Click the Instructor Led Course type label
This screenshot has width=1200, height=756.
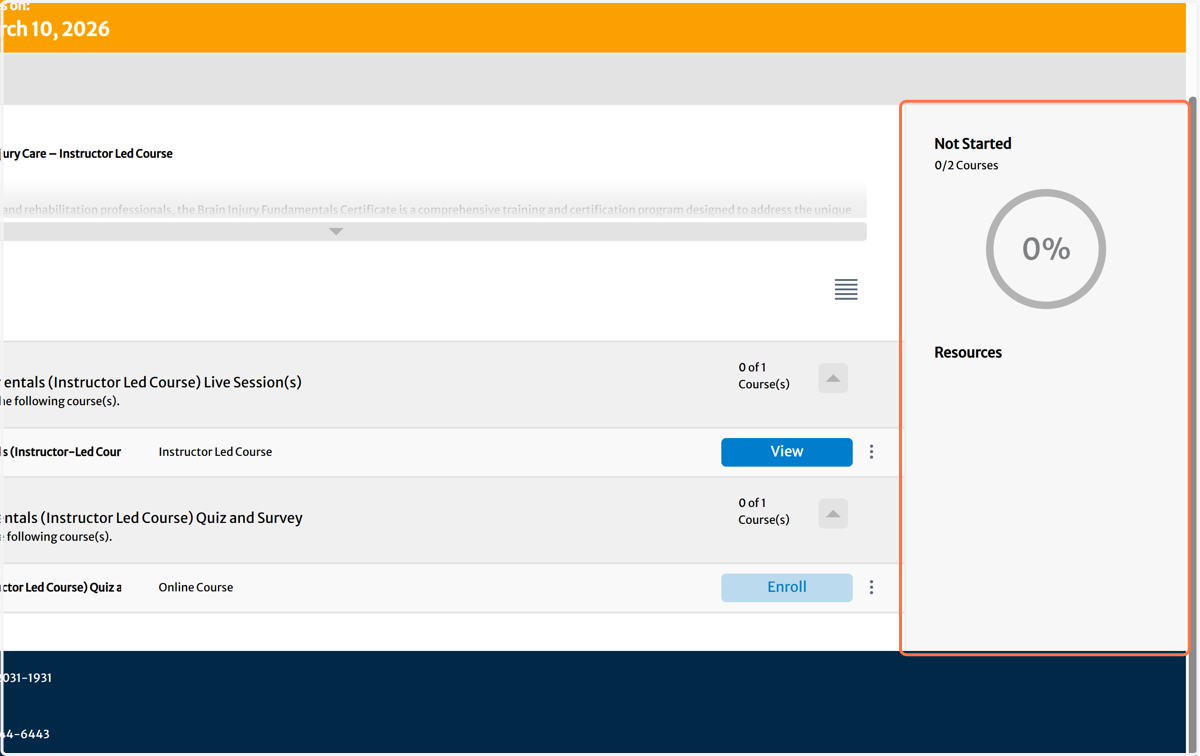(215, 452)
